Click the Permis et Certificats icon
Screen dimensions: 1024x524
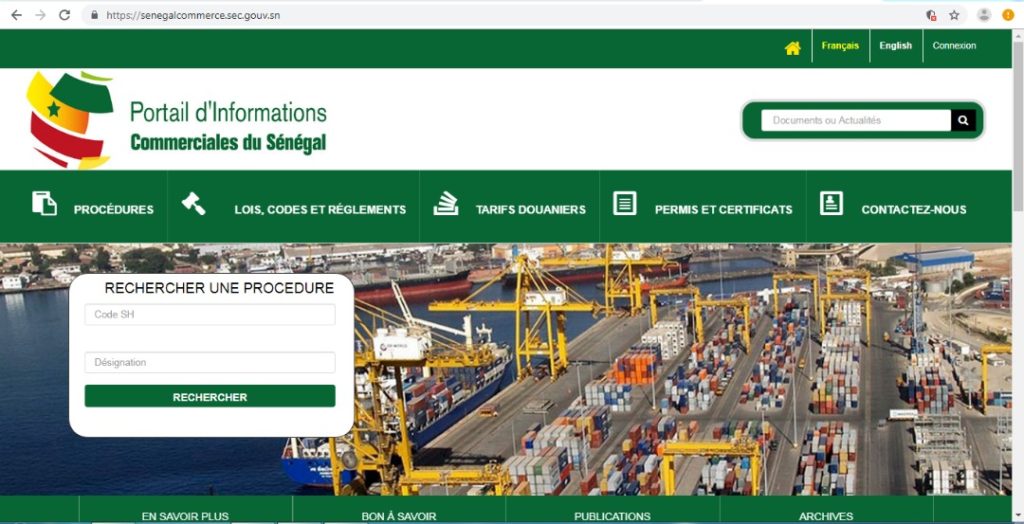pyautogui.click(x=624, y=203)
